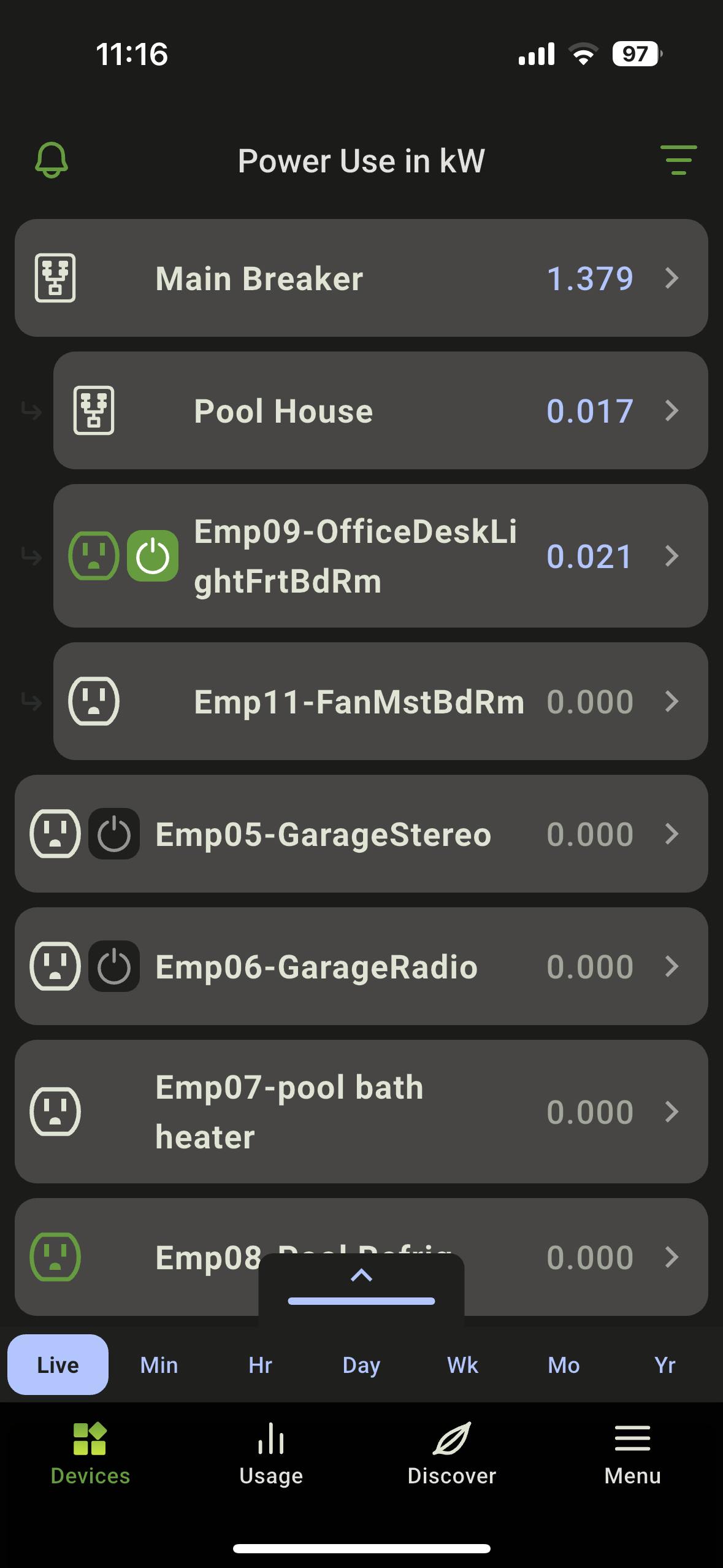The image size is (723, 1568).
Task: Open the filter sort icon
Action: pos(678,161)
